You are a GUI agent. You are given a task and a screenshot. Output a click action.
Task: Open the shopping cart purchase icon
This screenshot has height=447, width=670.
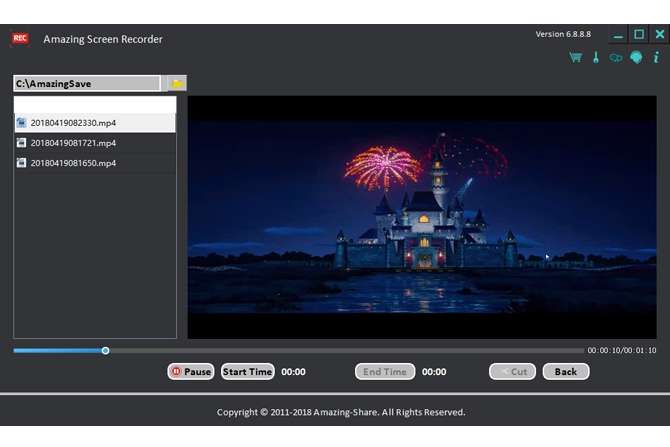[x=576, y=57]
